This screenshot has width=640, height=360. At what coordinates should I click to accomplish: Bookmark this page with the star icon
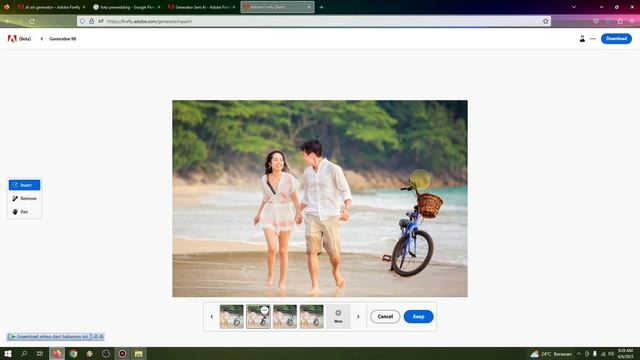[545, 21]
